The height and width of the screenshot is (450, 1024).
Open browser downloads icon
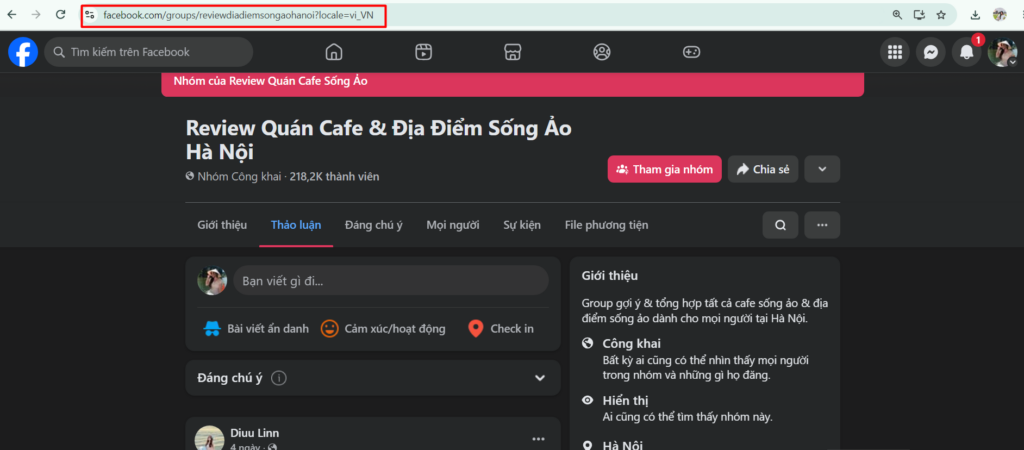(976, 14)
